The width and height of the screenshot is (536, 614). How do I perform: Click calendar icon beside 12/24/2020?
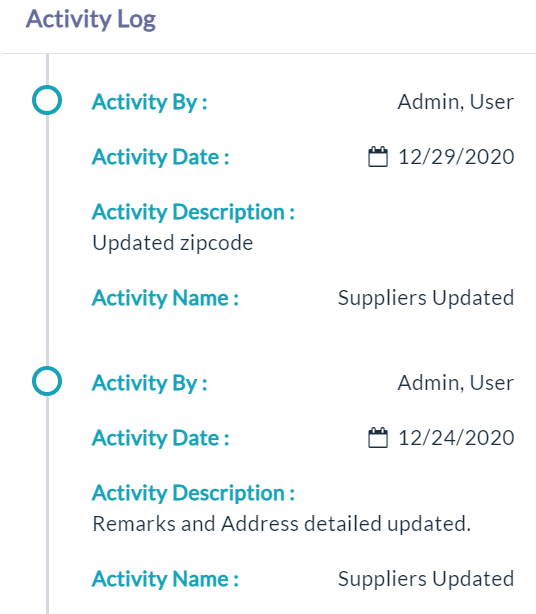(x=378, y=437)
